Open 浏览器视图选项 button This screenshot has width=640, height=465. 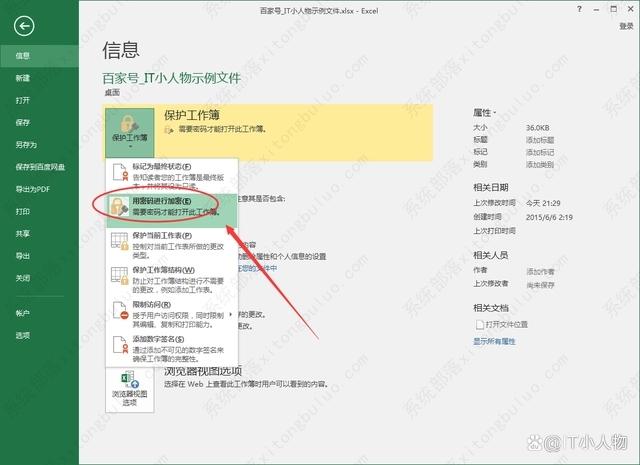129,392
